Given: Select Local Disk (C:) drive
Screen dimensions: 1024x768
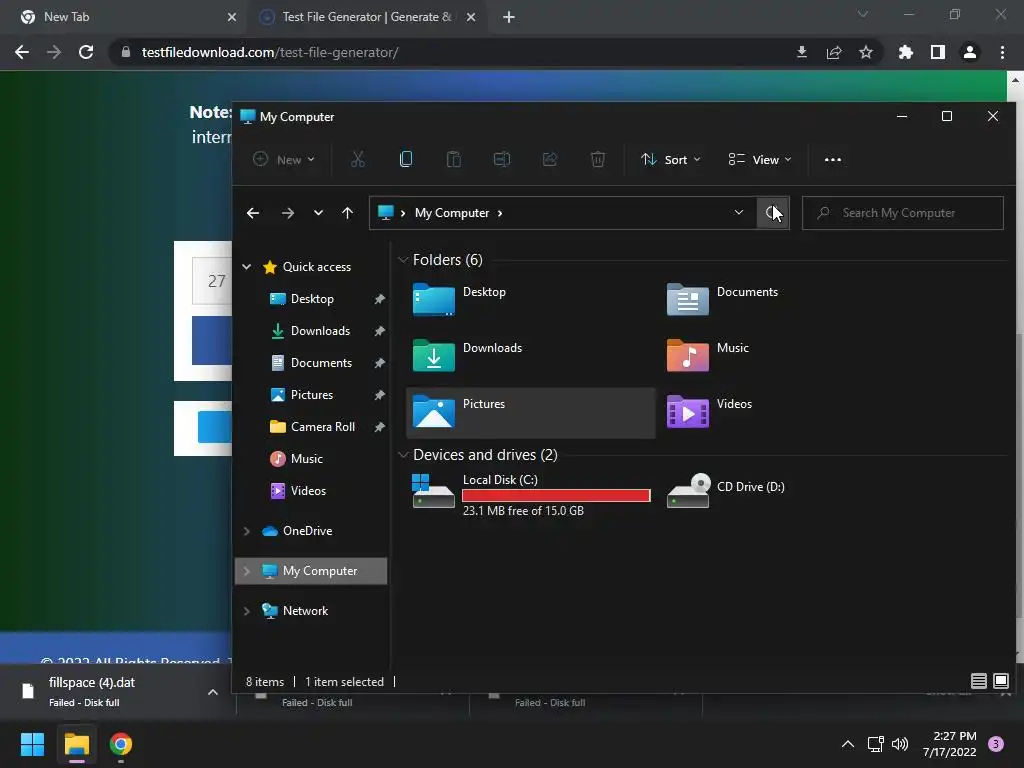Looking at the screenshot, I should (530, 495).
